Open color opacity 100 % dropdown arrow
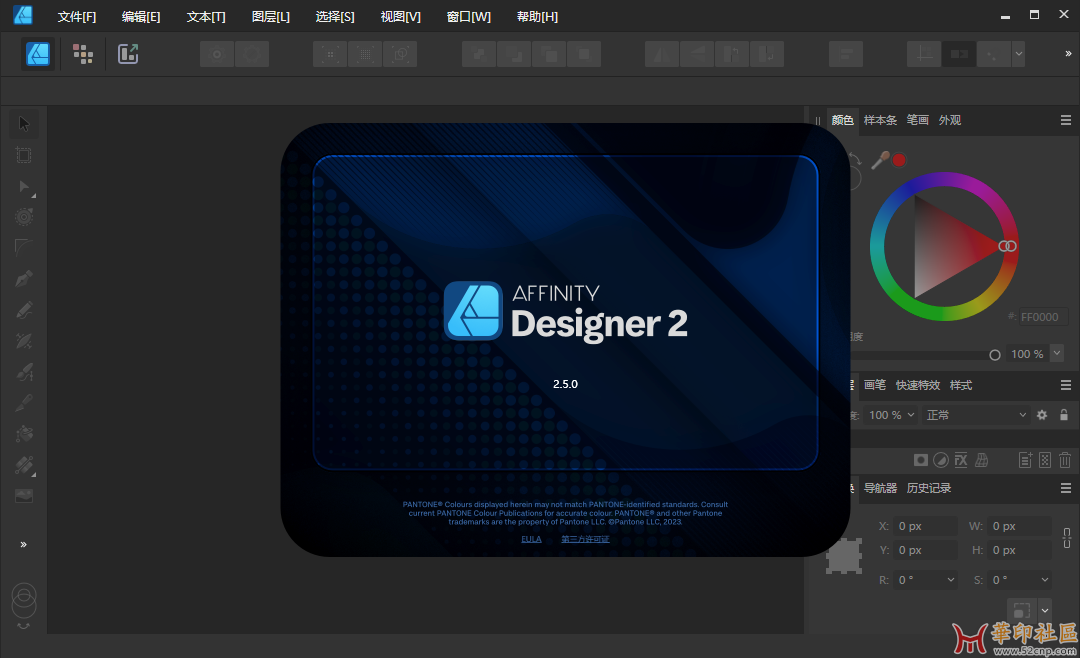1080x658 pixels. [x=1057, y=353]
